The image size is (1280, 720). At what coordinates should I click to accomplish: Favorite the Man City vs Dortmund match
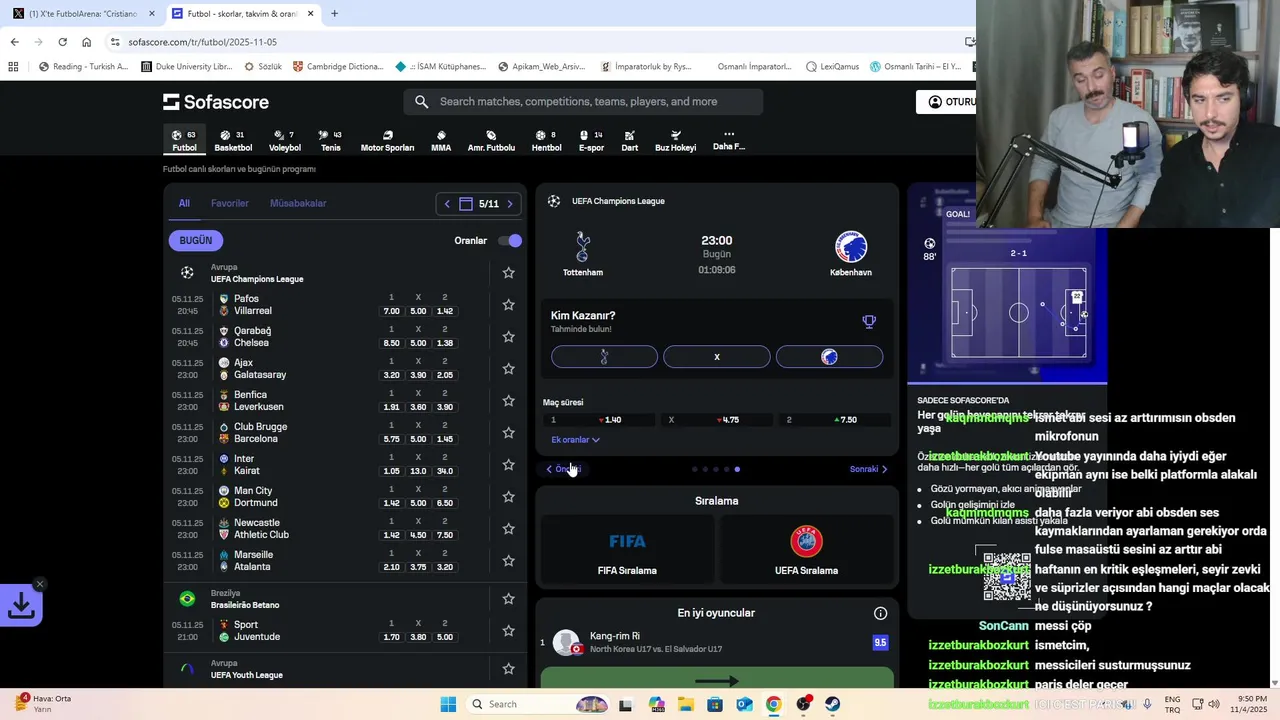coord(508,497)
